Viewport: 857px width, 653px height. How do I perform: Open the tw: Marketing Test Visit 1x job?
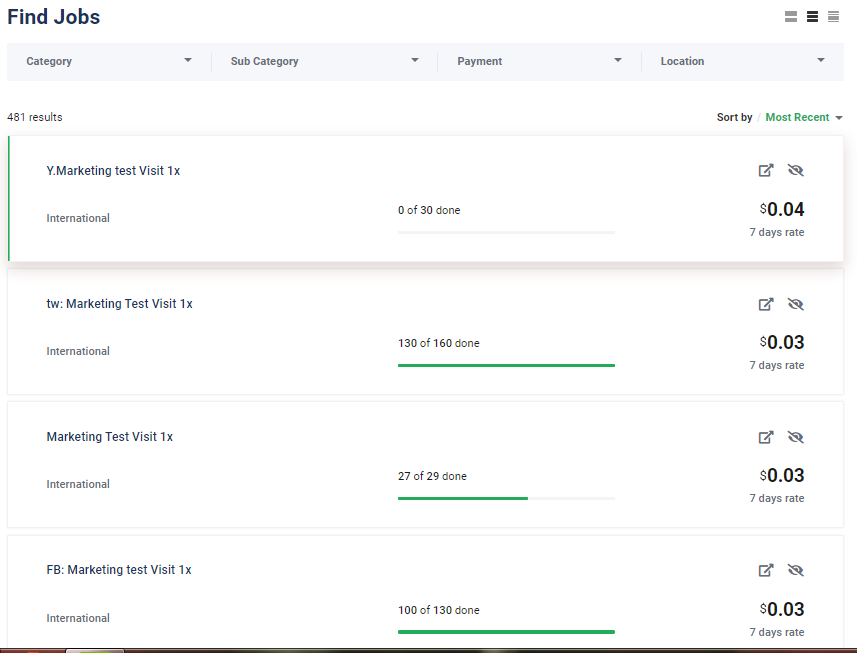(x=119, y=304)
